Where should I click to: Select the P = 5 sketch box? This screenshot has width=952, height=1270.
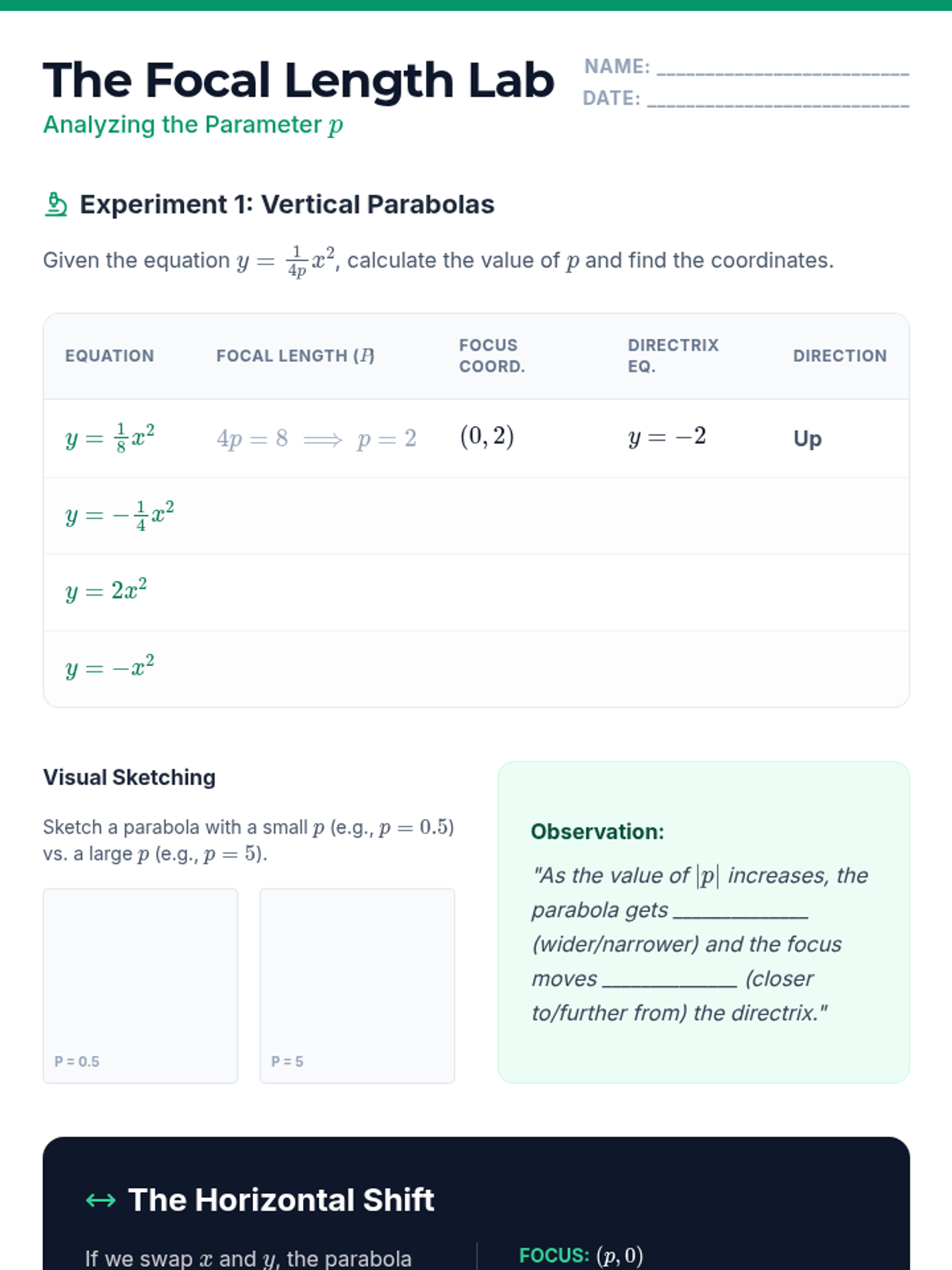pyautogui.click(x=357, y=985)
